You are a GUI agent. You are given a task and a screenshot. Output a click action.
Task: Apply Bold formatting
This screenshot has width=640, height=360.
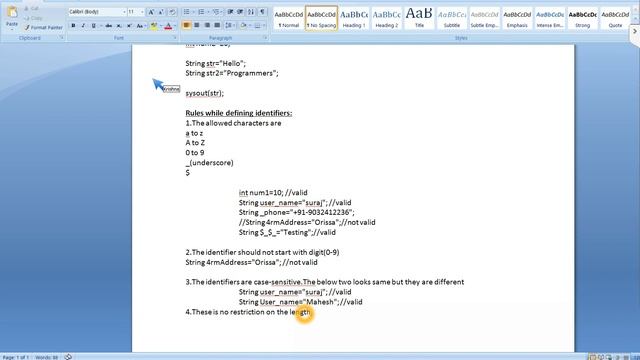click(73, 26)
